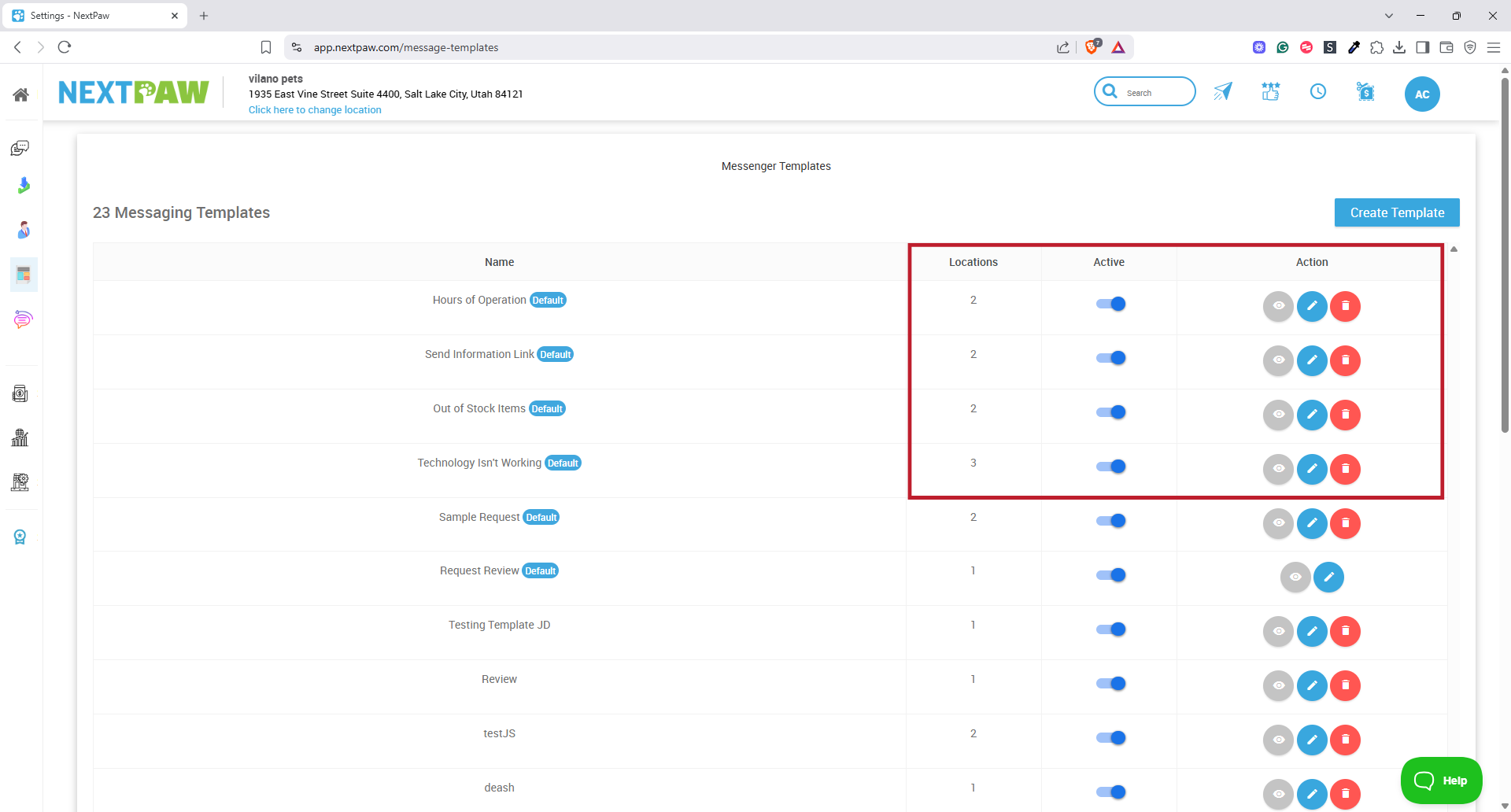Edit the Technology Isn't Working template
The width and height of the screenshot is (1511, 812).
point(1312,469)
